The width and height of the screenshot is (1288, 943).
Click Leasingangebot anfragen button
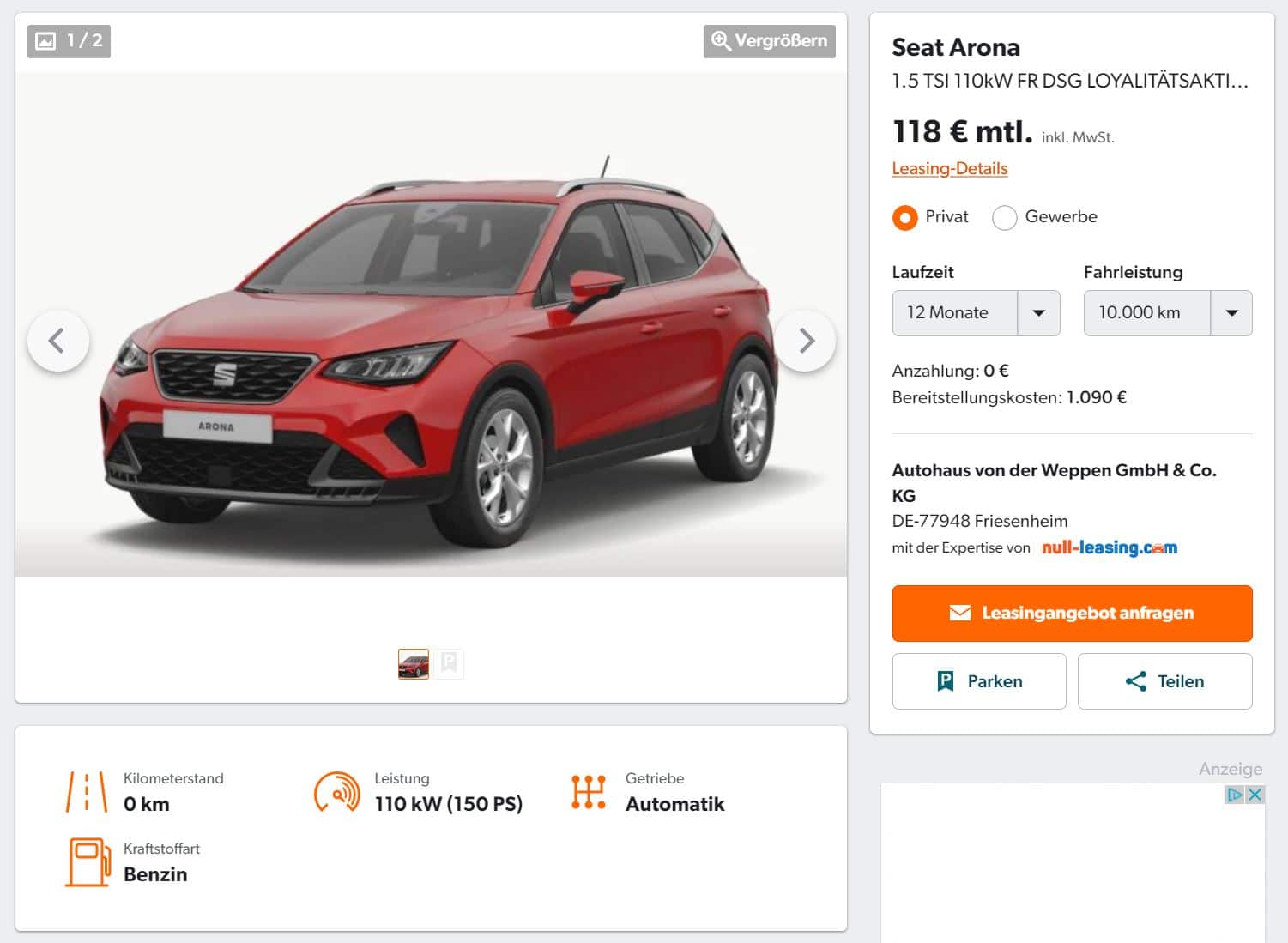pos(1072,613)
